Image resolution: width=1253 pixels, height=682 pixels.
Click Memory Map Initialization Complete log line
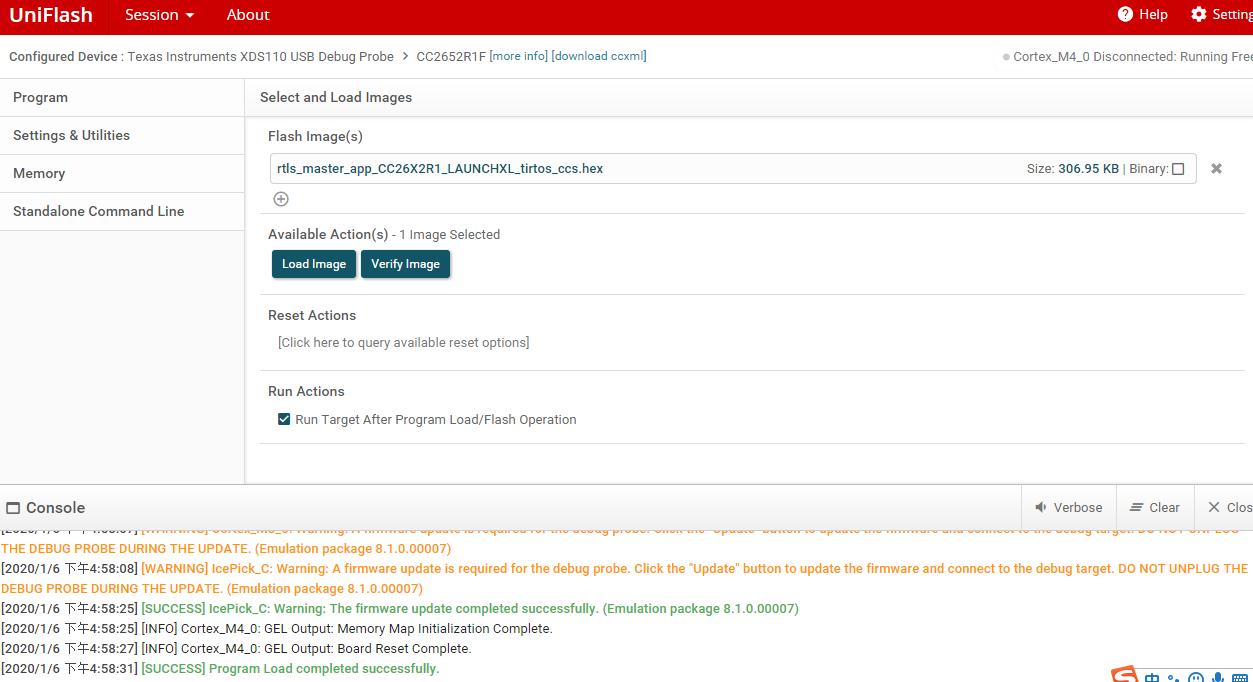pyautogui.click(x=277, y=629)
